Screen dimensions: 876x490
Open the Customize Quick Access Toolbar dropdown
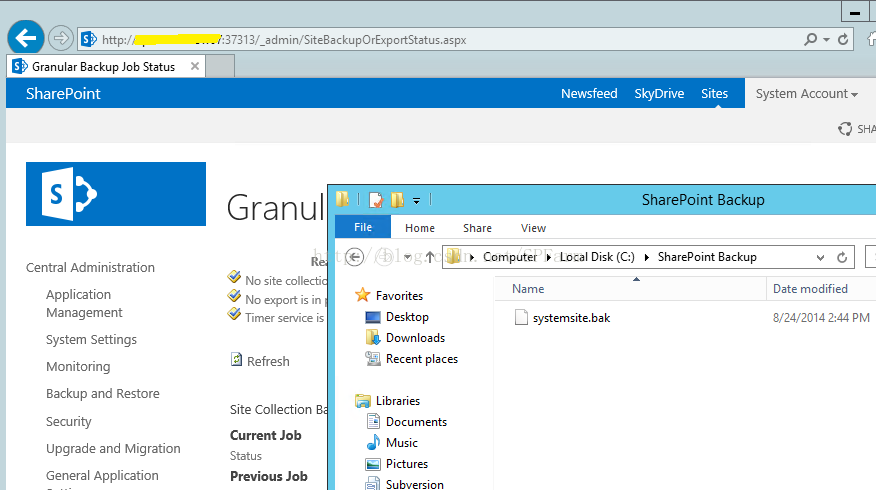coord(416,201)
